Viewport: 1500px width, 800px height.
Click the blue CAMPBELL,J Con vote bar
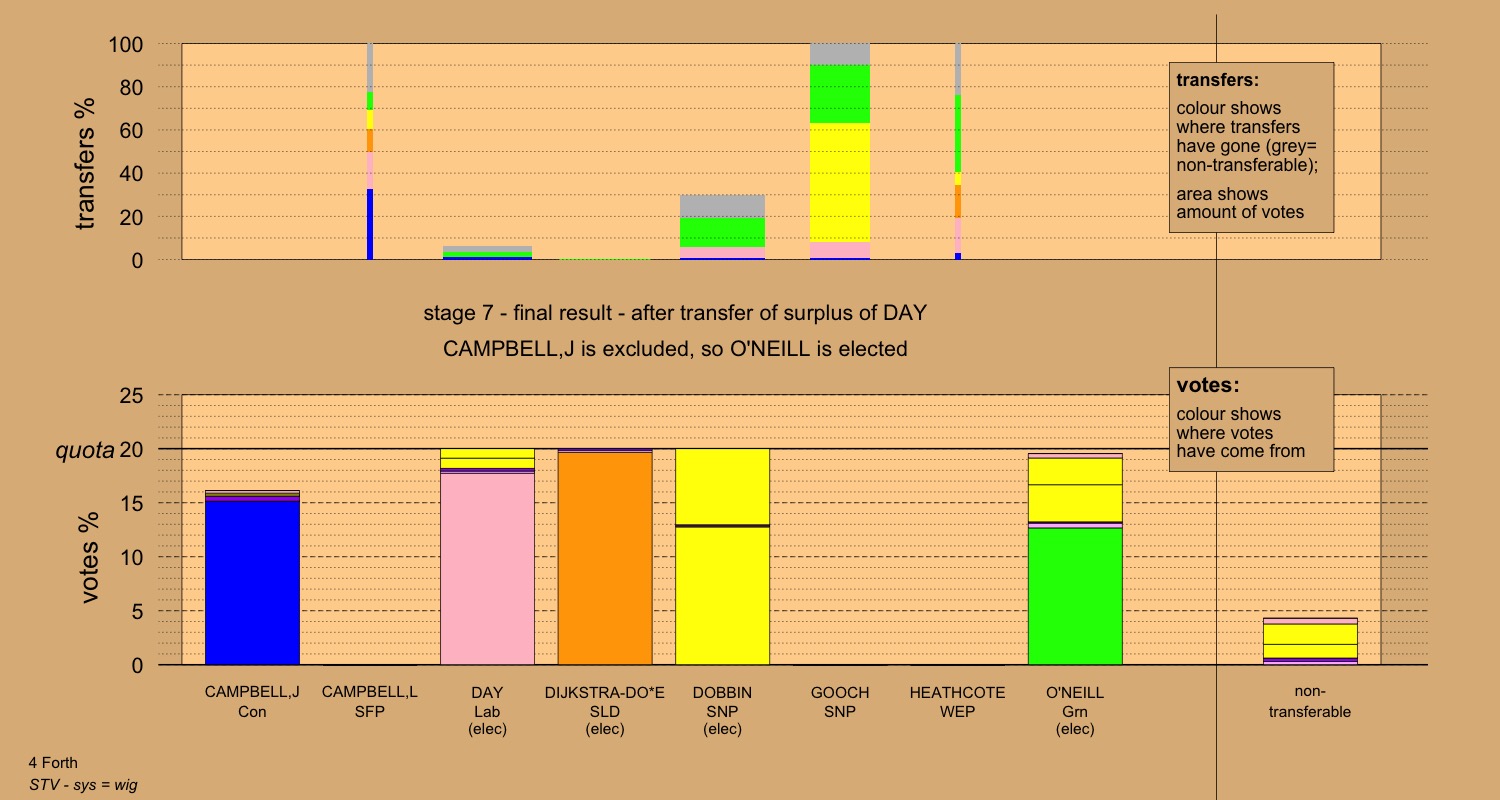(252, 582)
